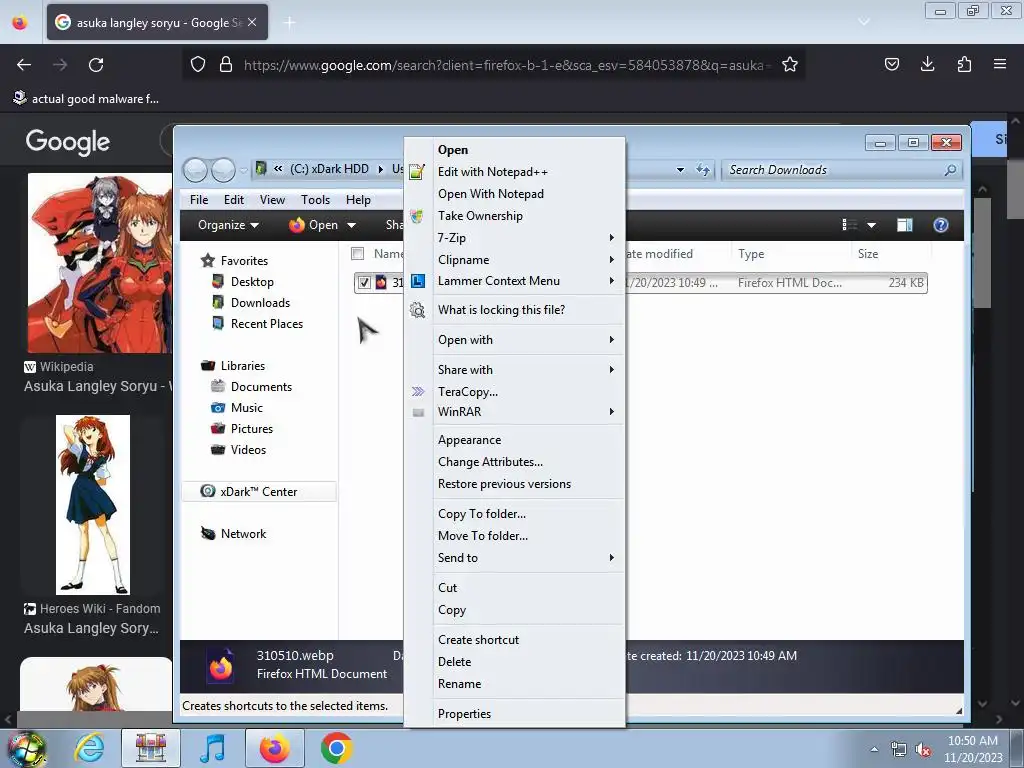Launch Google Chrome from the taskbar
This screenshot has width=1024, height=768.
[x=336, y=748]
